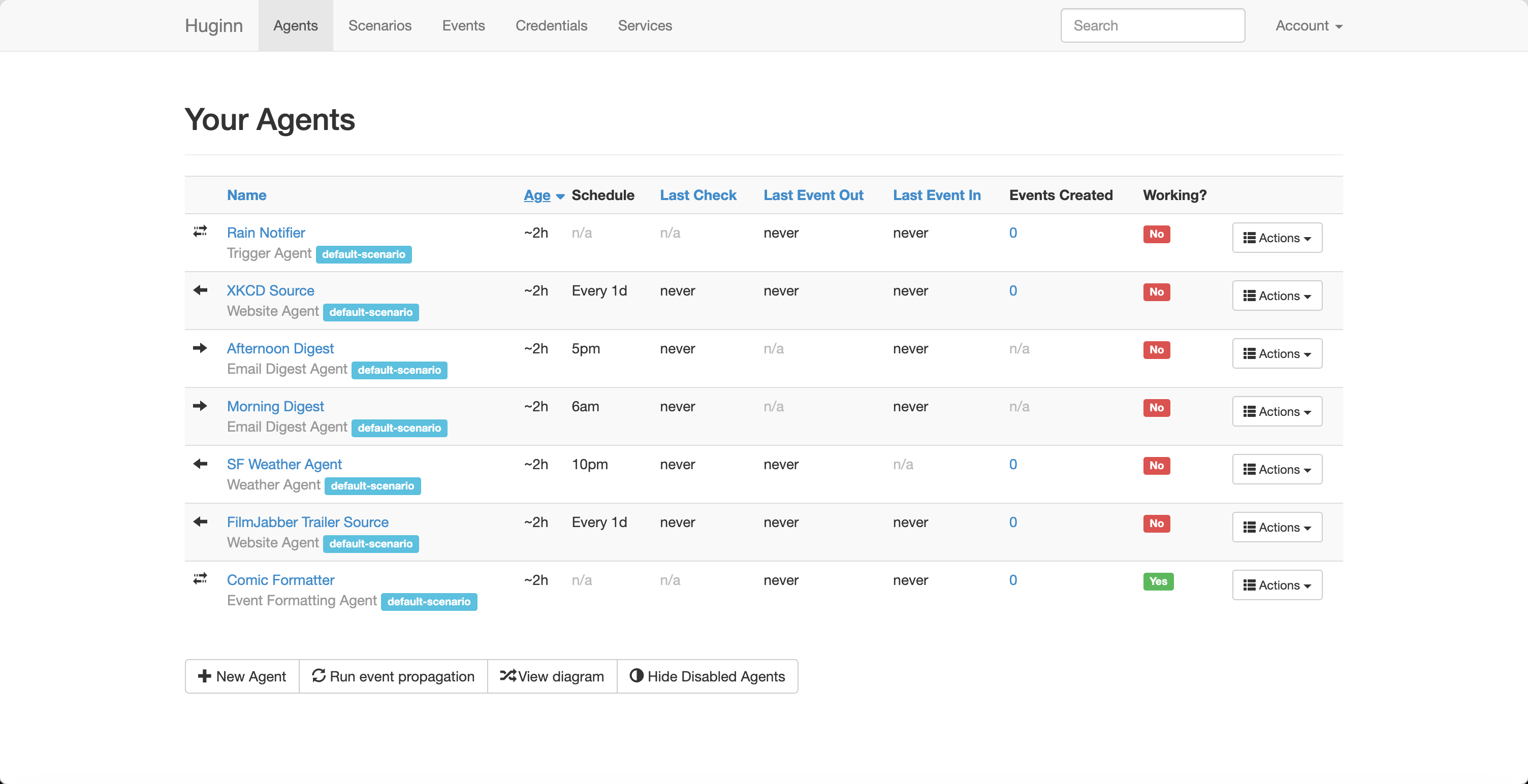Open the Rain Notifier agent
Image resolution: width=1528 pixels, height=784 pixels.
[x=266, y=233]
